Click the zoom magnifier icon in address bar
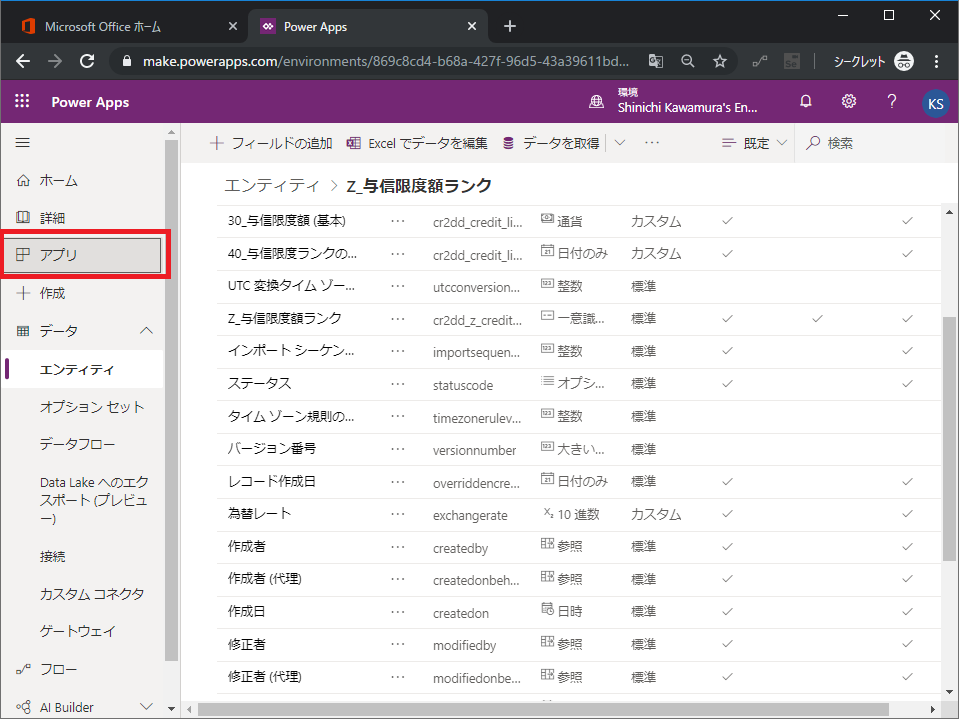The image size is (959, 719). [x=687, y=61]
